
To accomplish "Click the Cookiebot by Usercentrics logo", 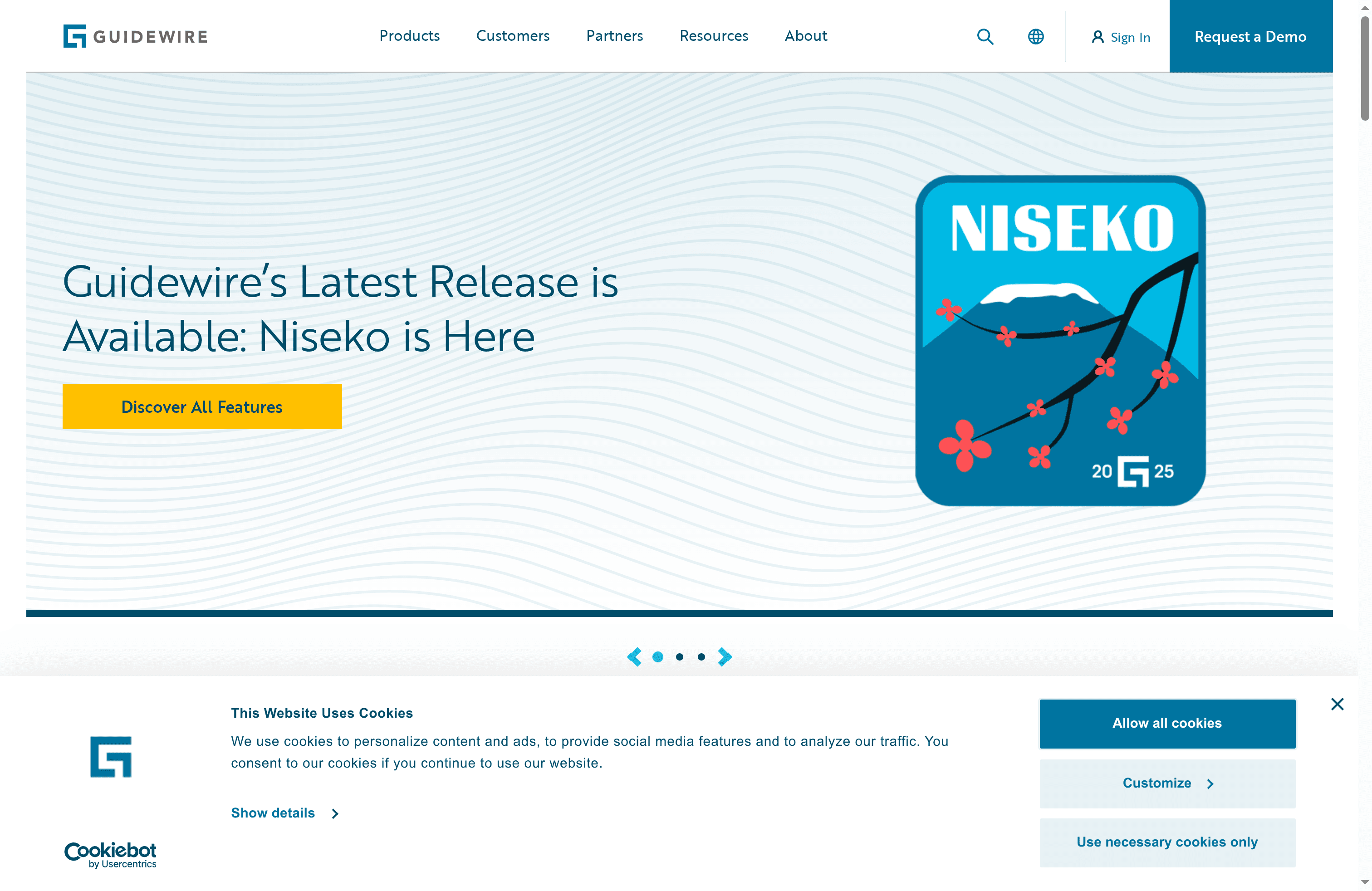I will tap(111, 854).
